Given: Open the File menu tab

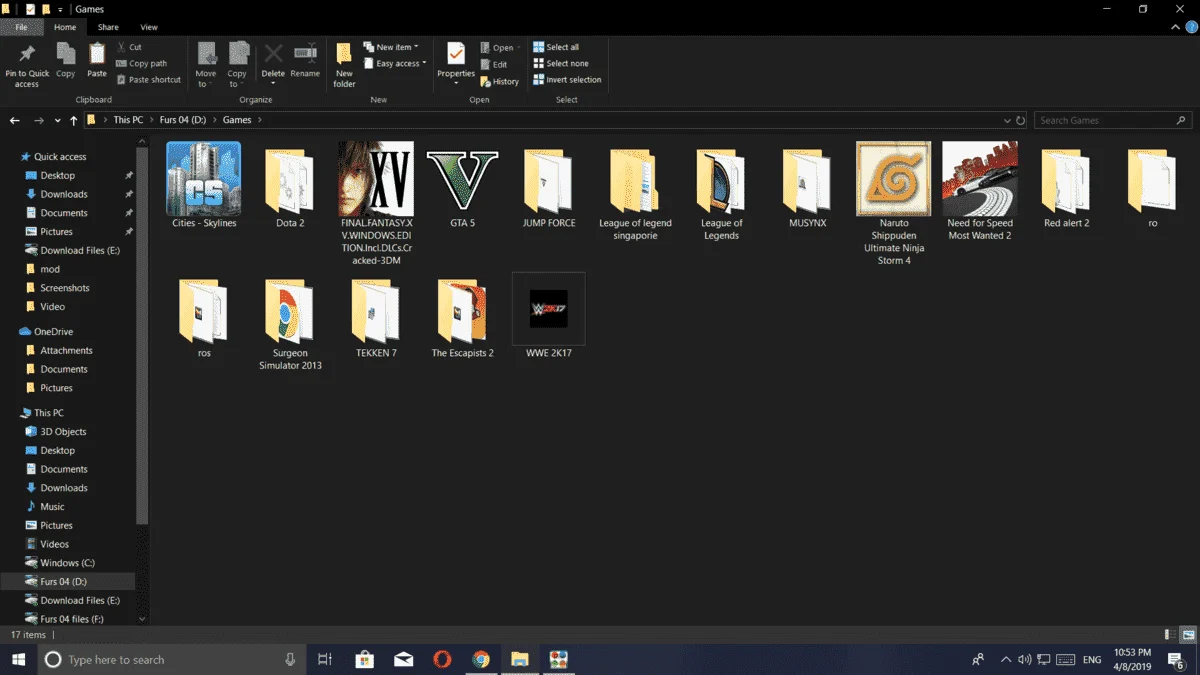Looking at the screenshot, I should (x=21, y=27).
